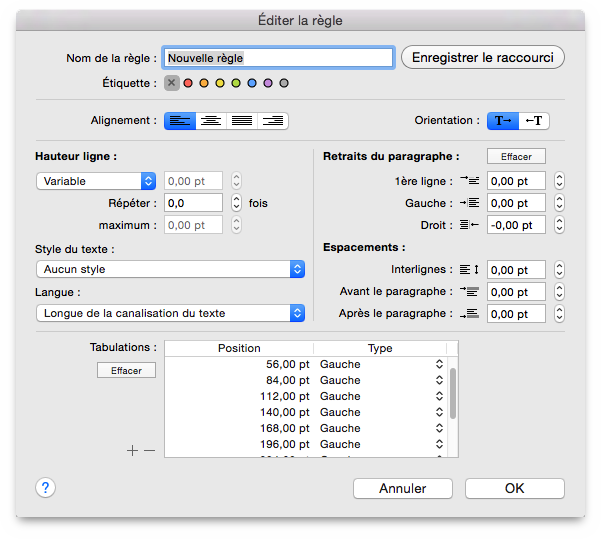
Task: Select center text alignment icon
Action: click(x=211, y=121)
